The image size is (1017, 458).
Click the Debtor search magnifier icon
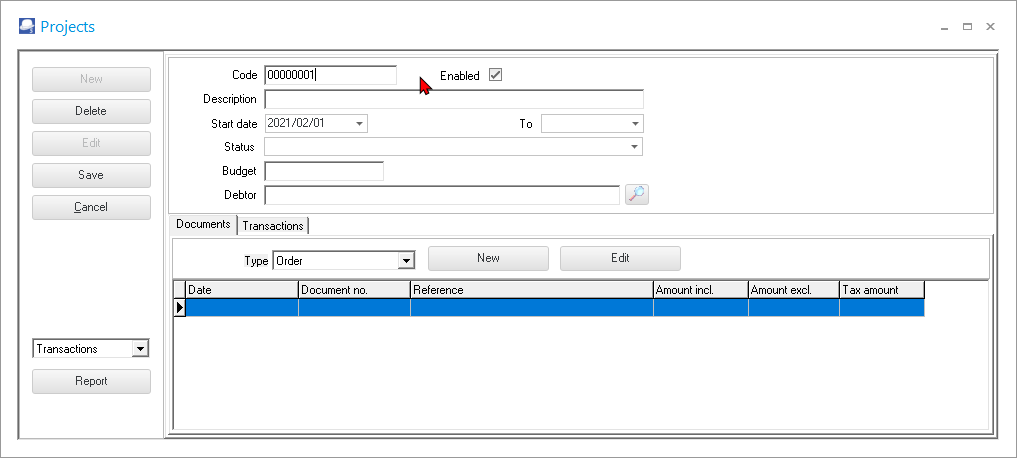[x=637, y=195]
